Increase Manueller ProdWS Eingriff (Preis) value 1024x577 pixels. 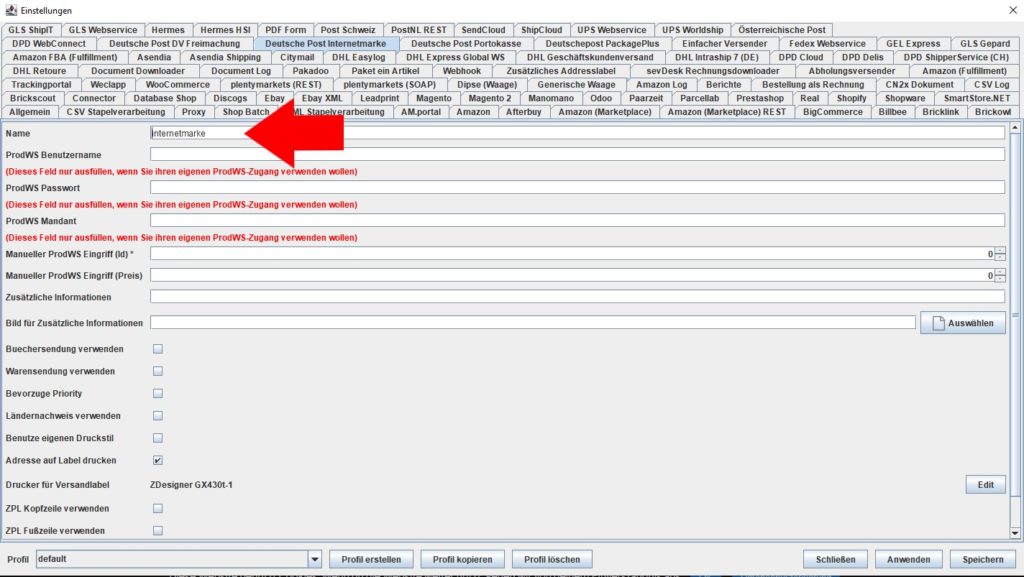click(1000, 272)
